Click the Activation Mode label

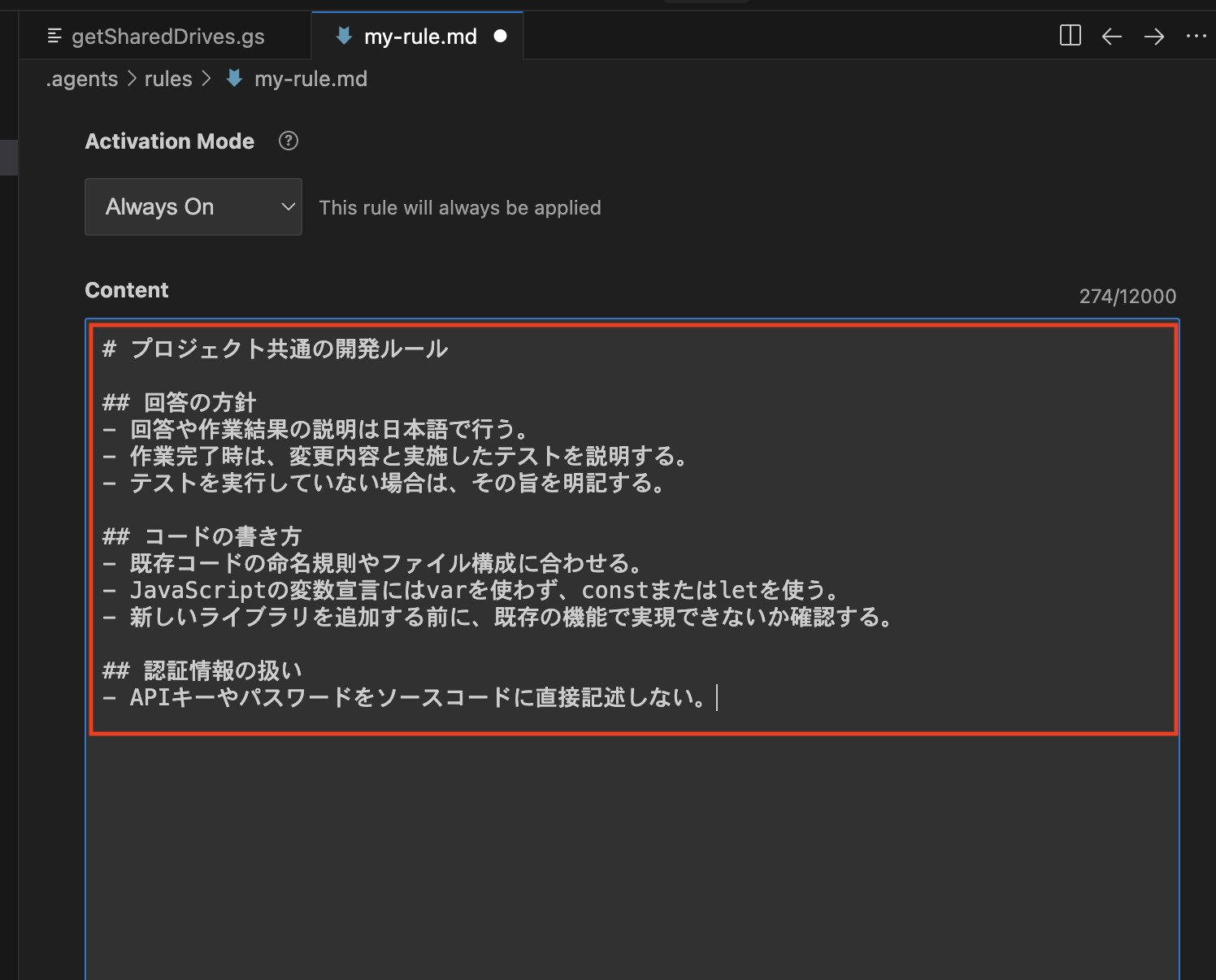[x=170, y=141]
